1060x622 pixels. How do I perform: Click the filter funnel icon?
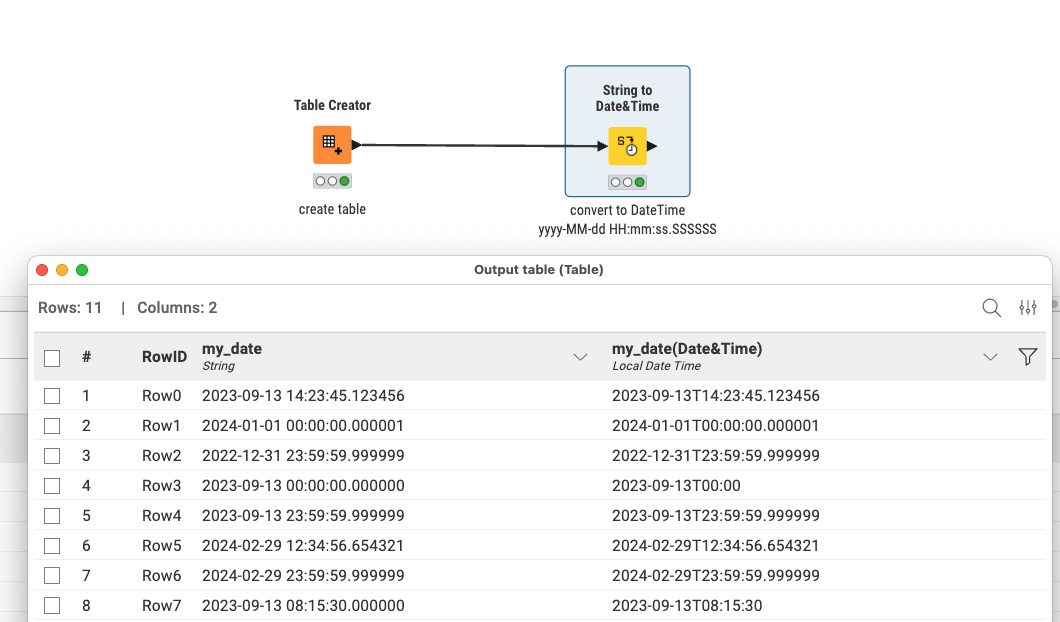[1027, 357]
